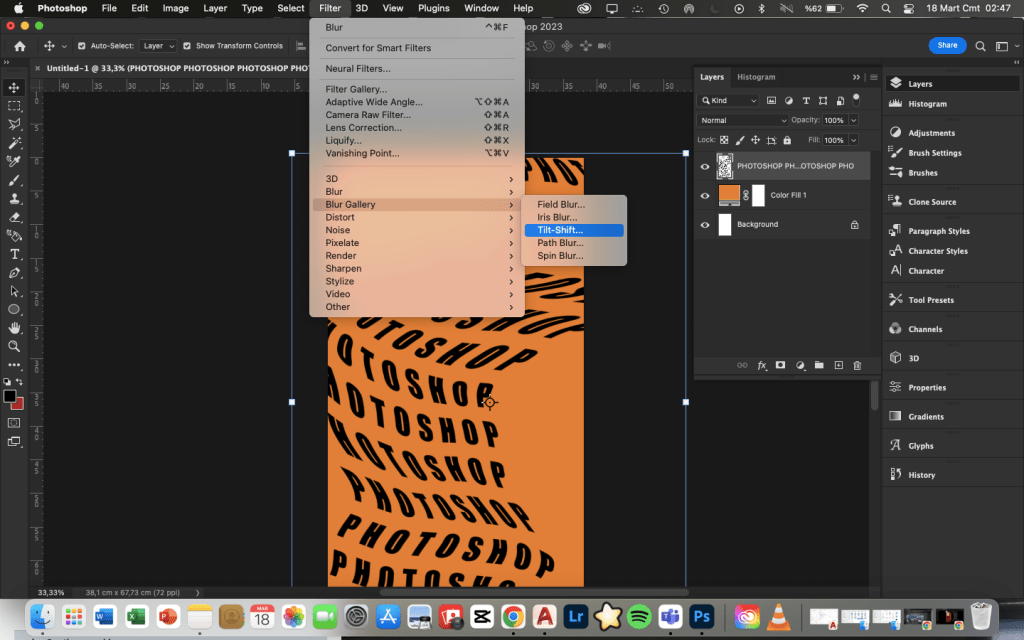Uncheck the Show Transform Controls checkbox
This screenshot has width=1024, height=640.
coord(188,46)
